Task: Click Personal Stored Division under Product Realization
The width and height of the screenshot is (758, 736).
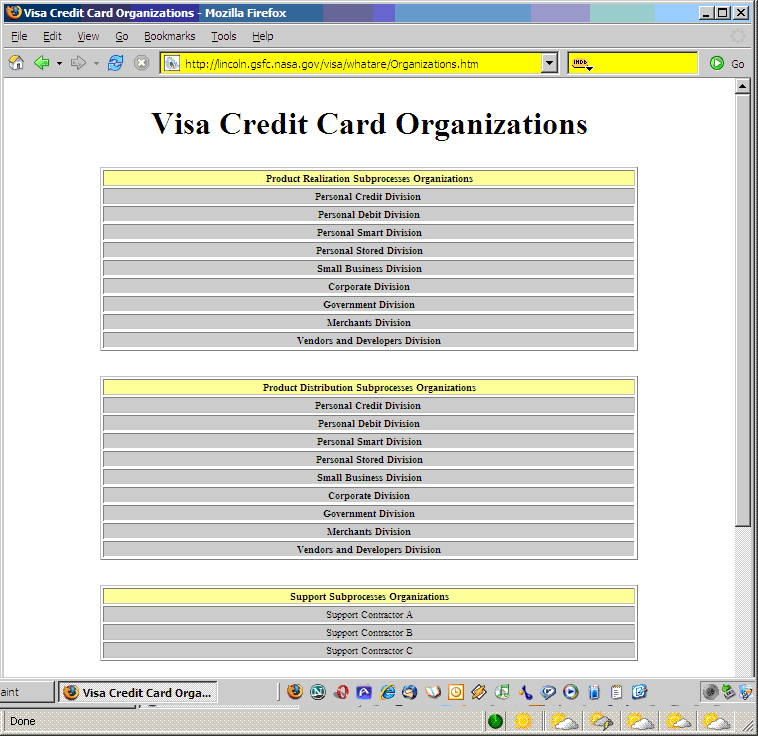Action: (x=368, y=250)
